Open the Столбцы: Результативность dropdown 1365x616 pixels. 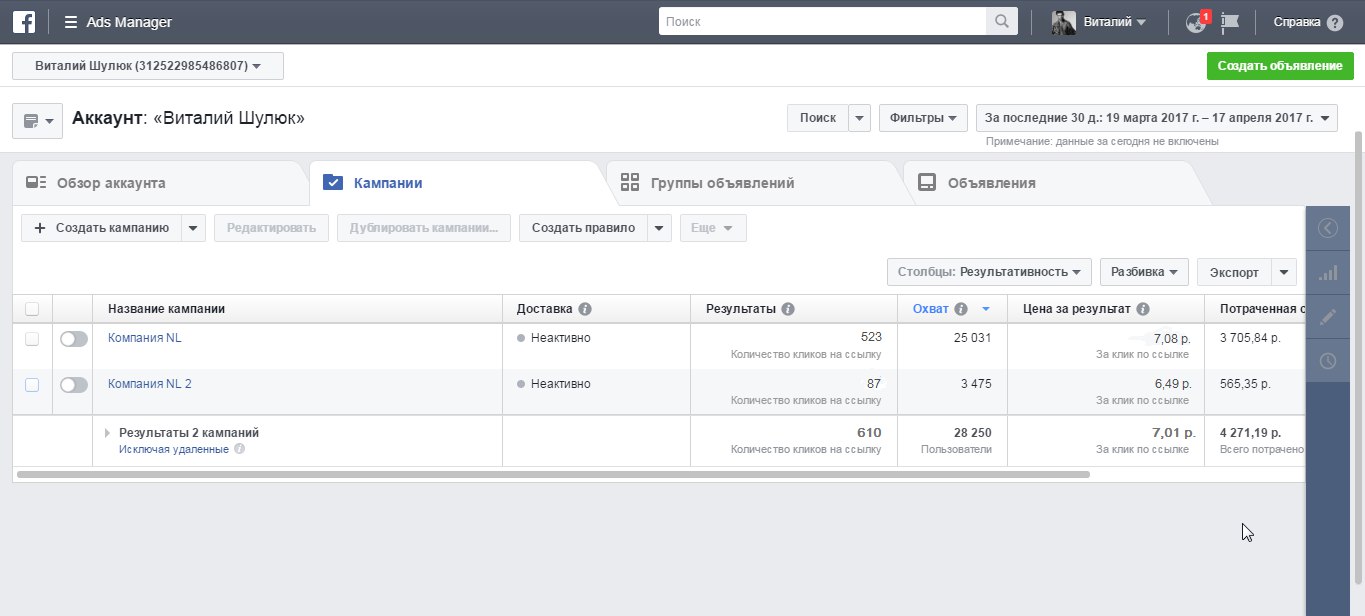[989, 272]
